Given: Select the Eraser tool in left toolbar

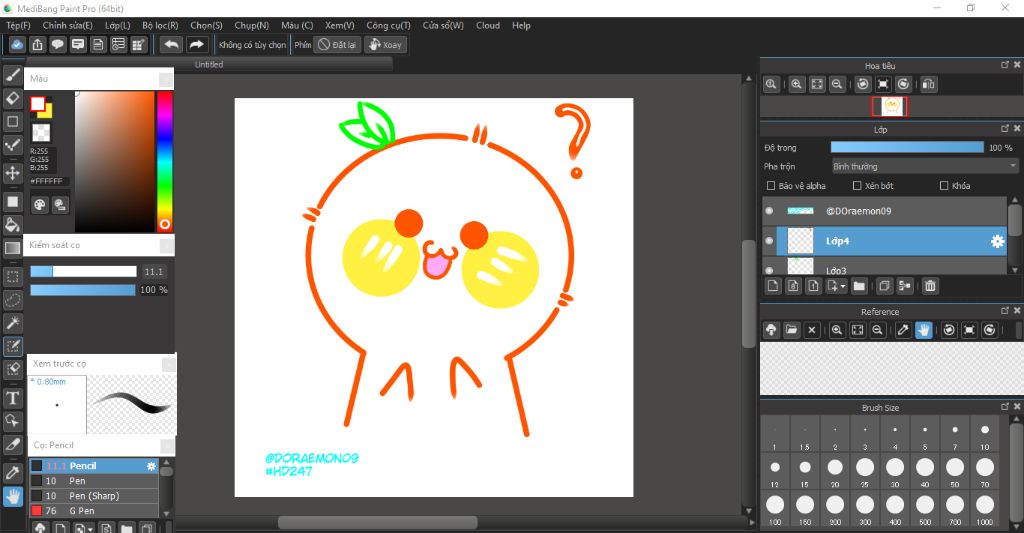Looking at the screenshot, I should [13, 98].
